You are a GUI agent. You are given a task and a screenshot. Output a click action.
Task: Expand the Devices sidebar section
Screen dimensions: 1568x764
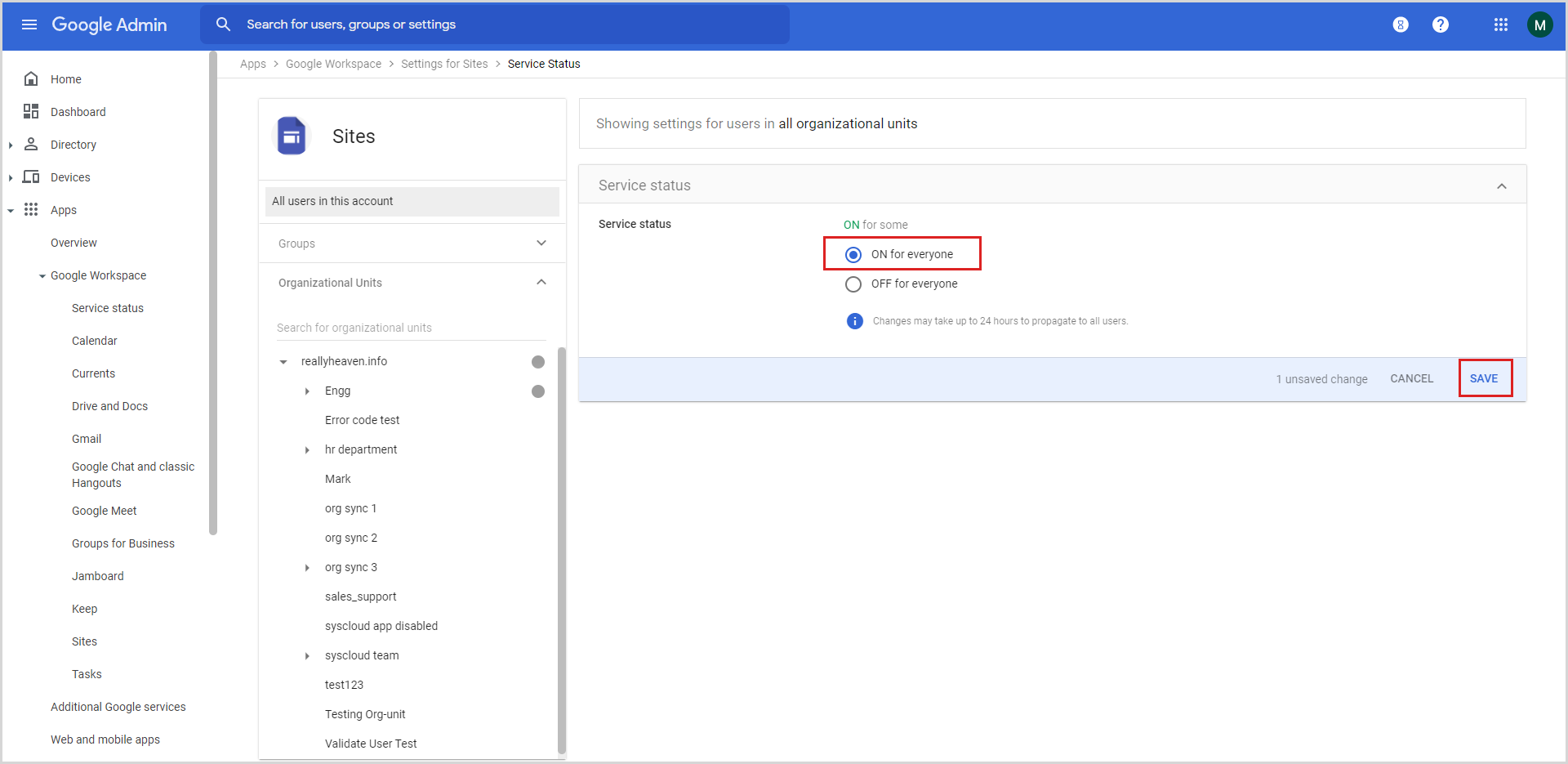click(11, 177)
